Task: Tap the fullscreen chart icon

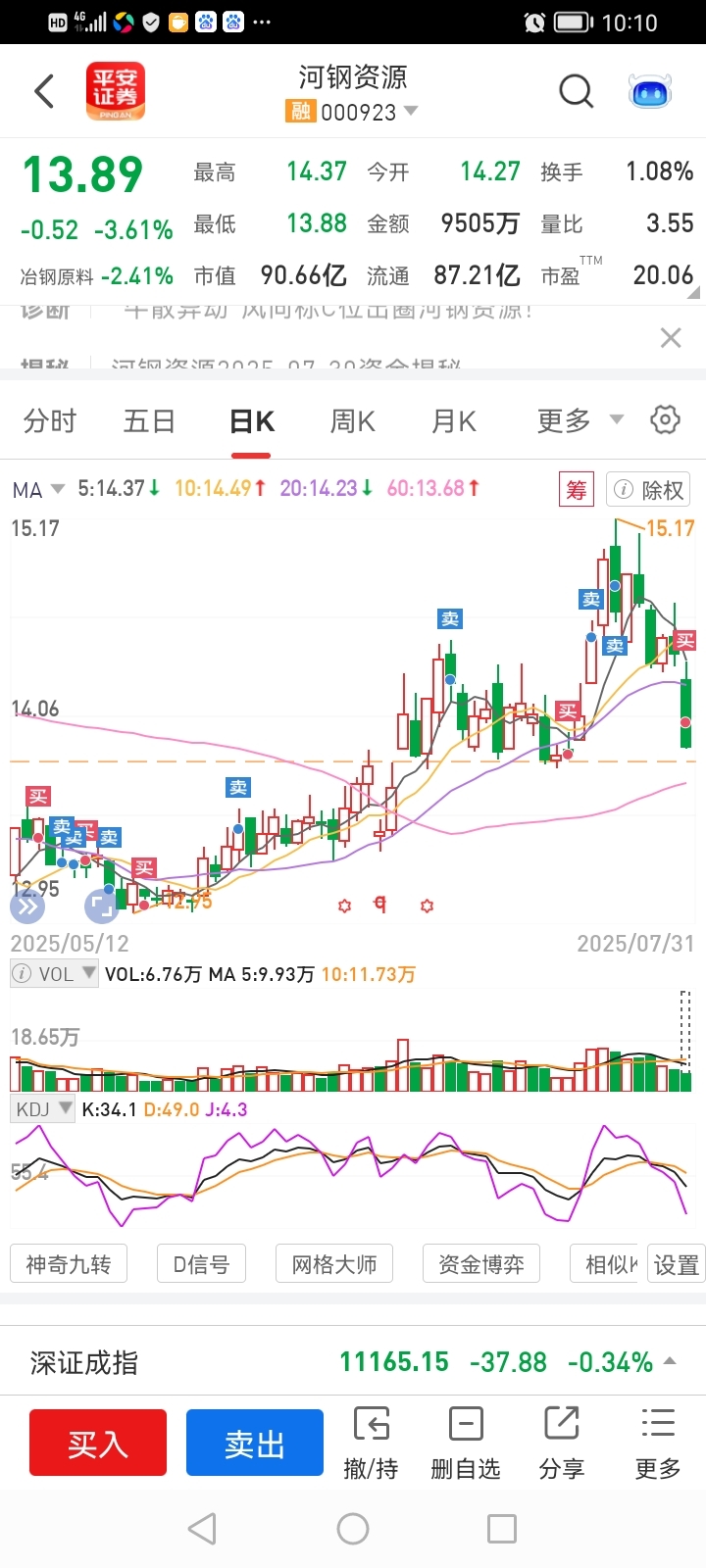Action: (x=102, y=906)
